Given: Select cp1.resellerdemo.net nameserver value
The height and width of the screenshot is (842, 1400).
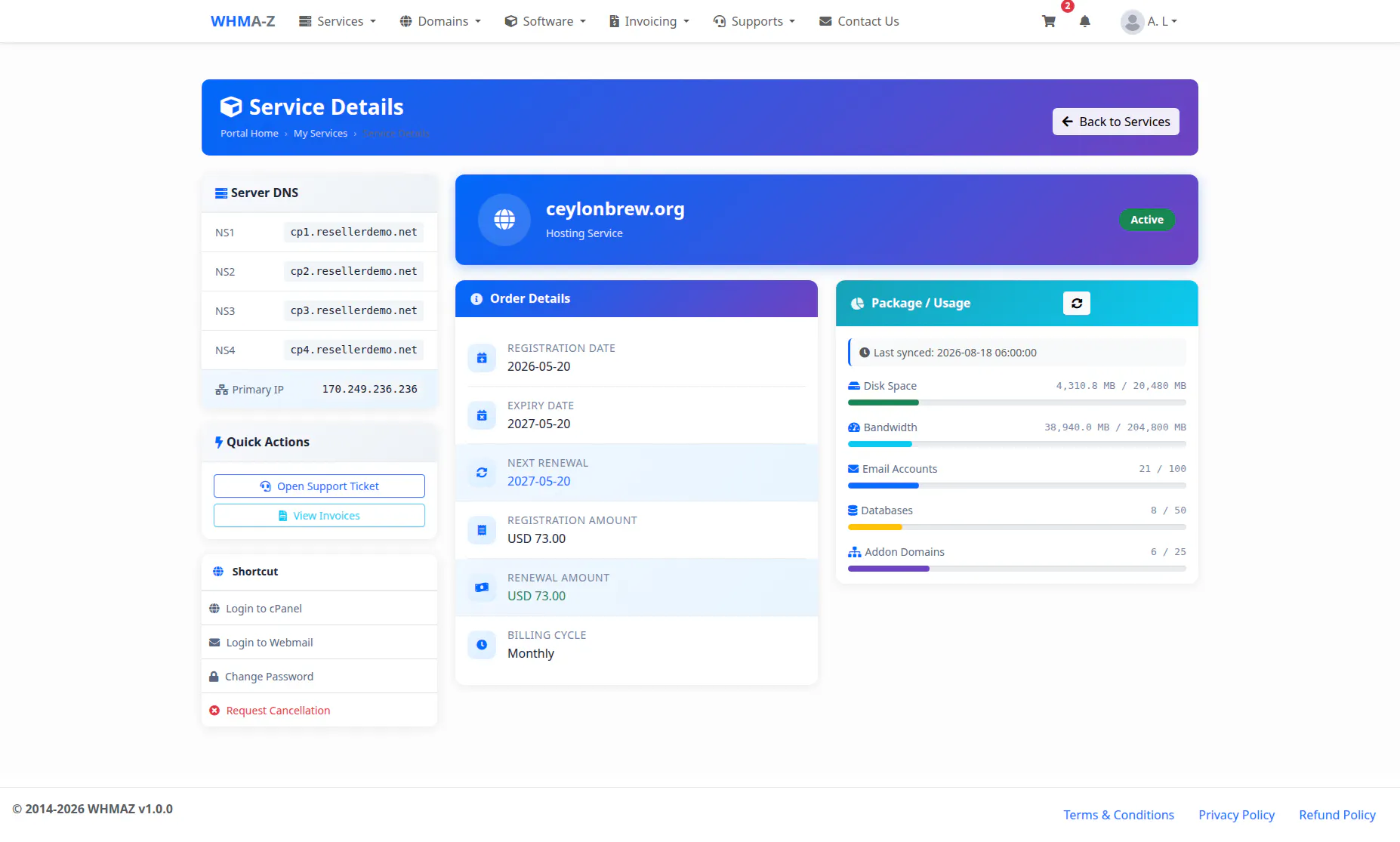Looking at the screenshot, I should click(x=353, y=233).
